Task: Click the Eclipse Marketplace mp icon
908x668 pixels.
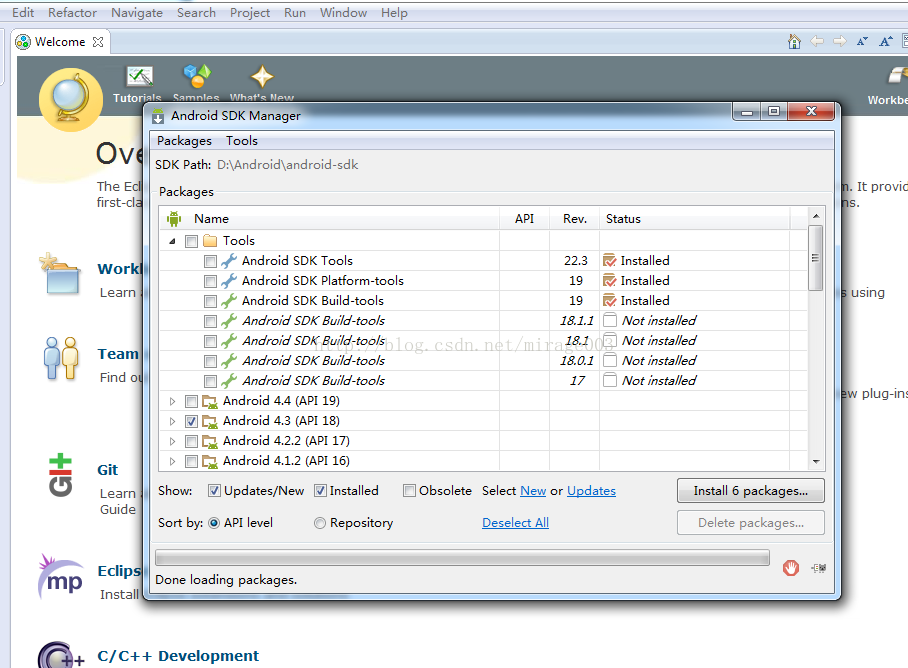Action: pyautogui.click(x=61, y=578)
